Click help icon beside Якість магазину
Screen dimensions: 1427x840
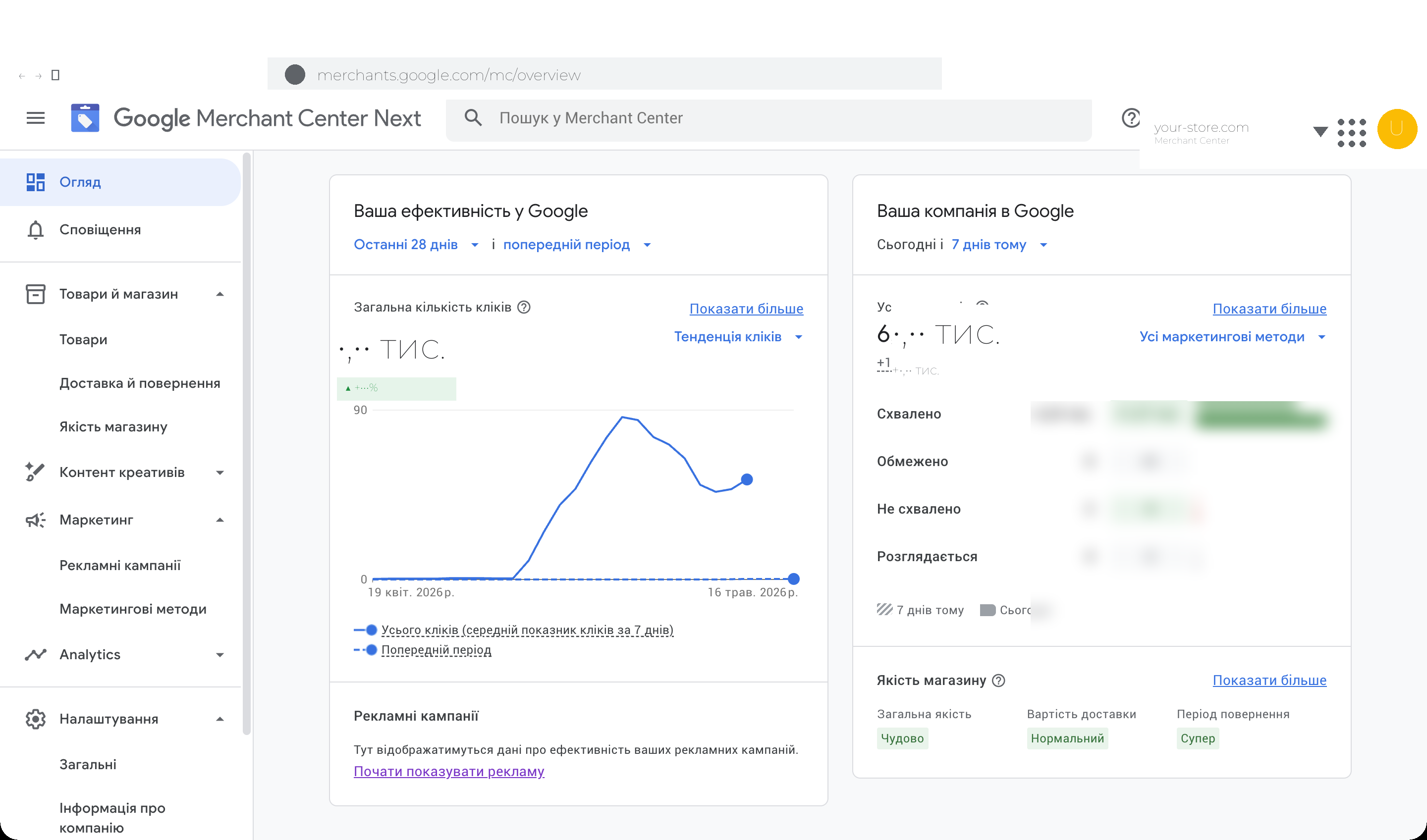click(x=999, y=681)
